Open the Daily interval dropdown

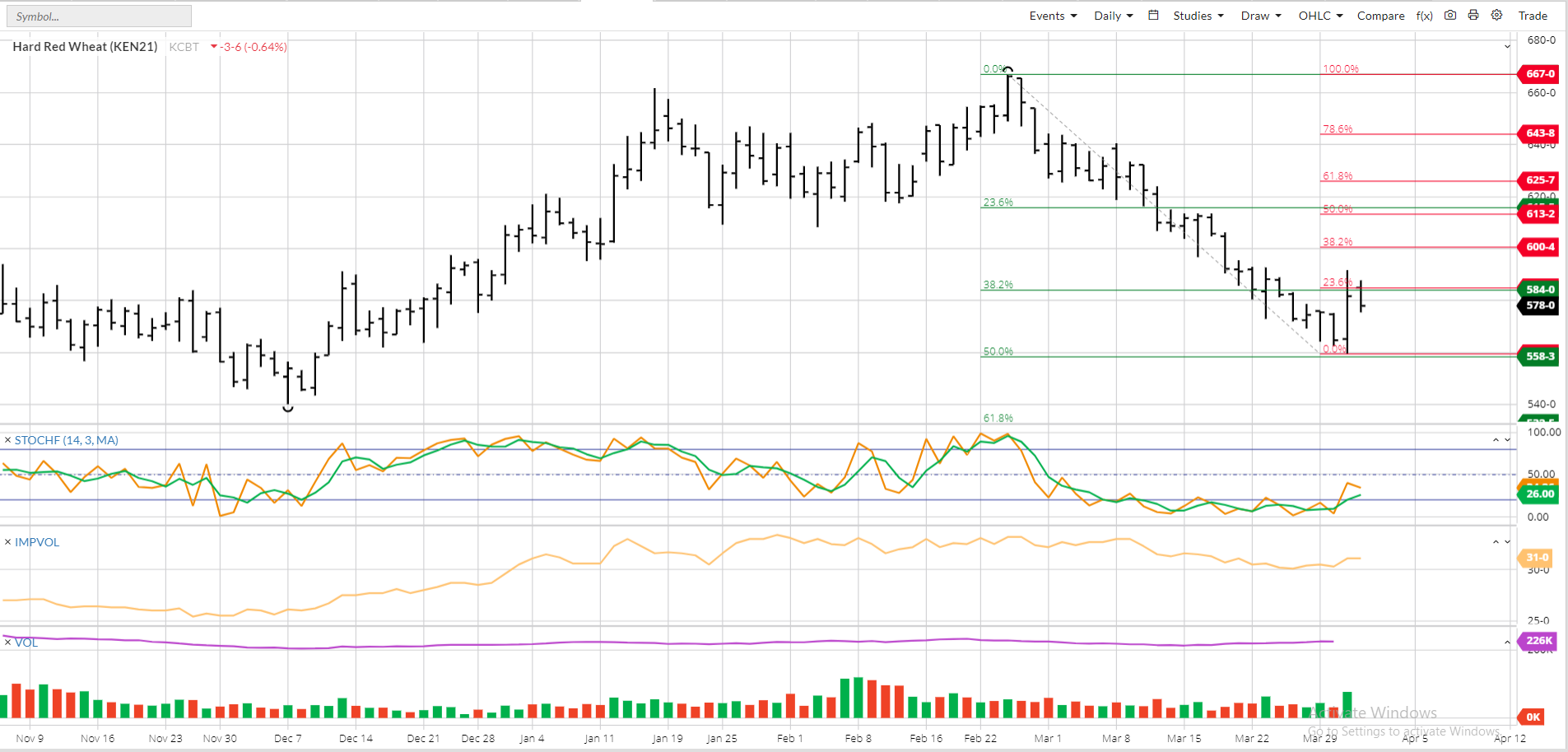click(1113, 16)
